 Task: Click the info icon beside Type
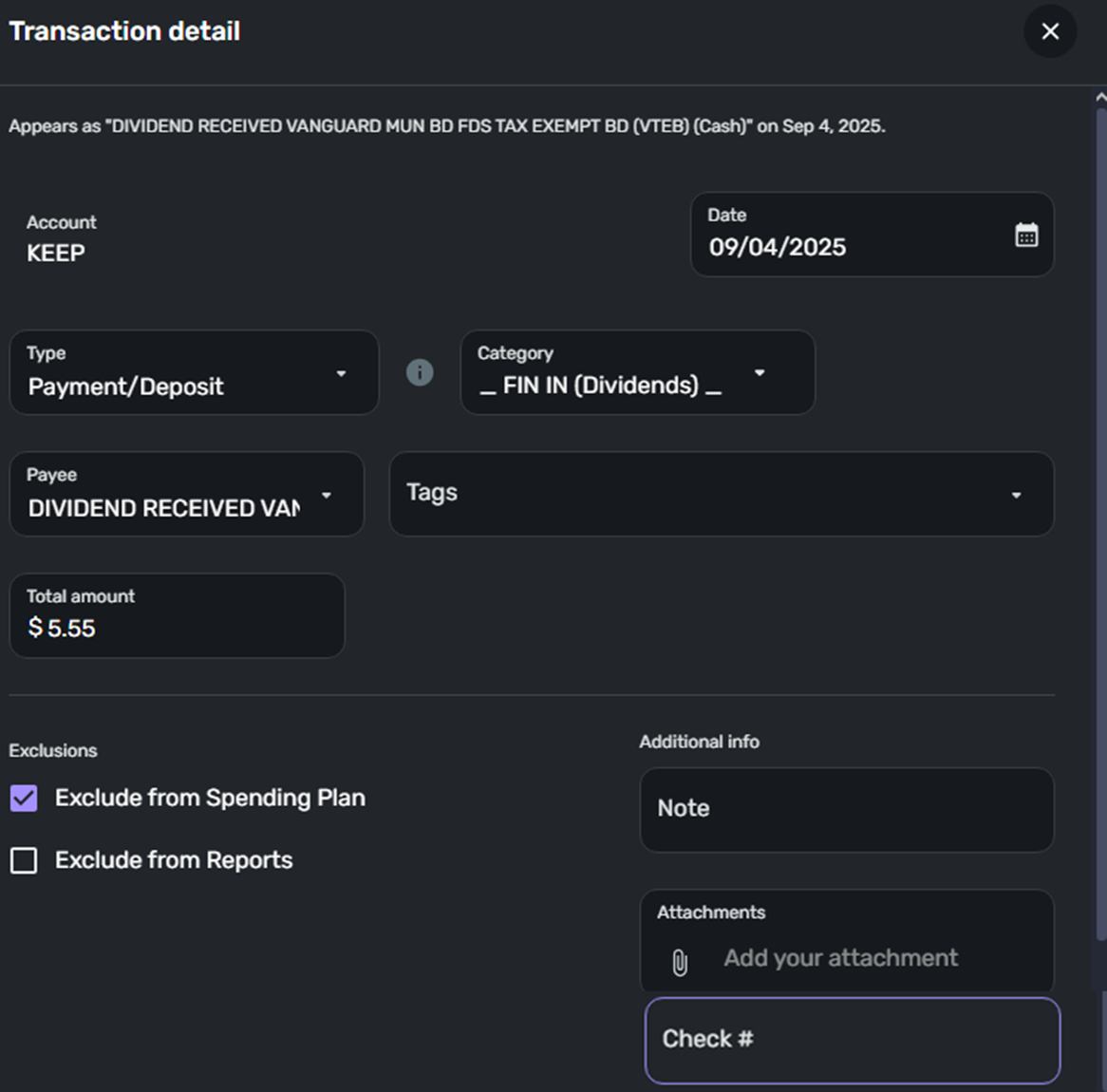pyautogui.click(x=420, y=372)
